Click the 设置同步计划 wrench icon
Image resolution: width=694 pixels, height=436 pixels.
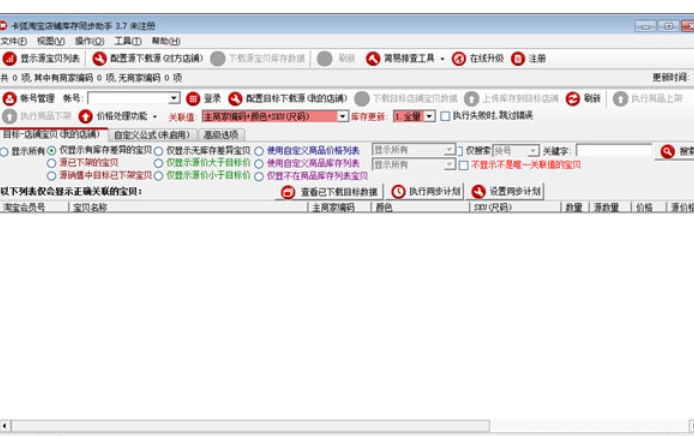(478, 192)
